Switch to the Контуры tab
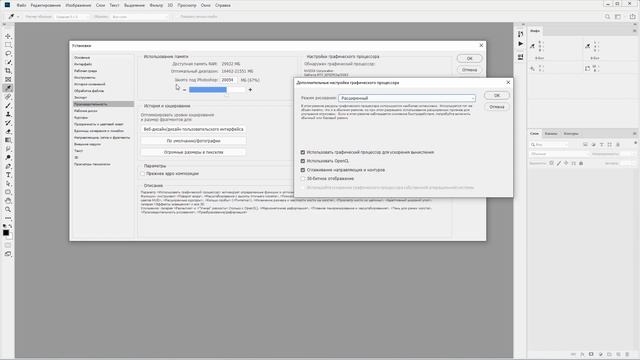This screenshot has width=640, height=360. [571, 133]
